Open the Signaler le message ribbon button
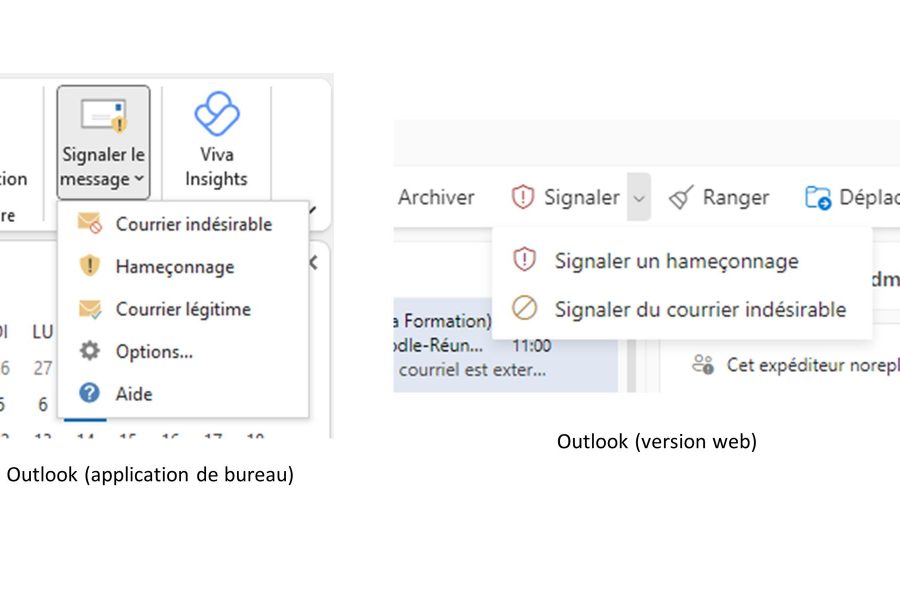Image resolution: width=900 pixels, height=600 pixels. [103, 142]
